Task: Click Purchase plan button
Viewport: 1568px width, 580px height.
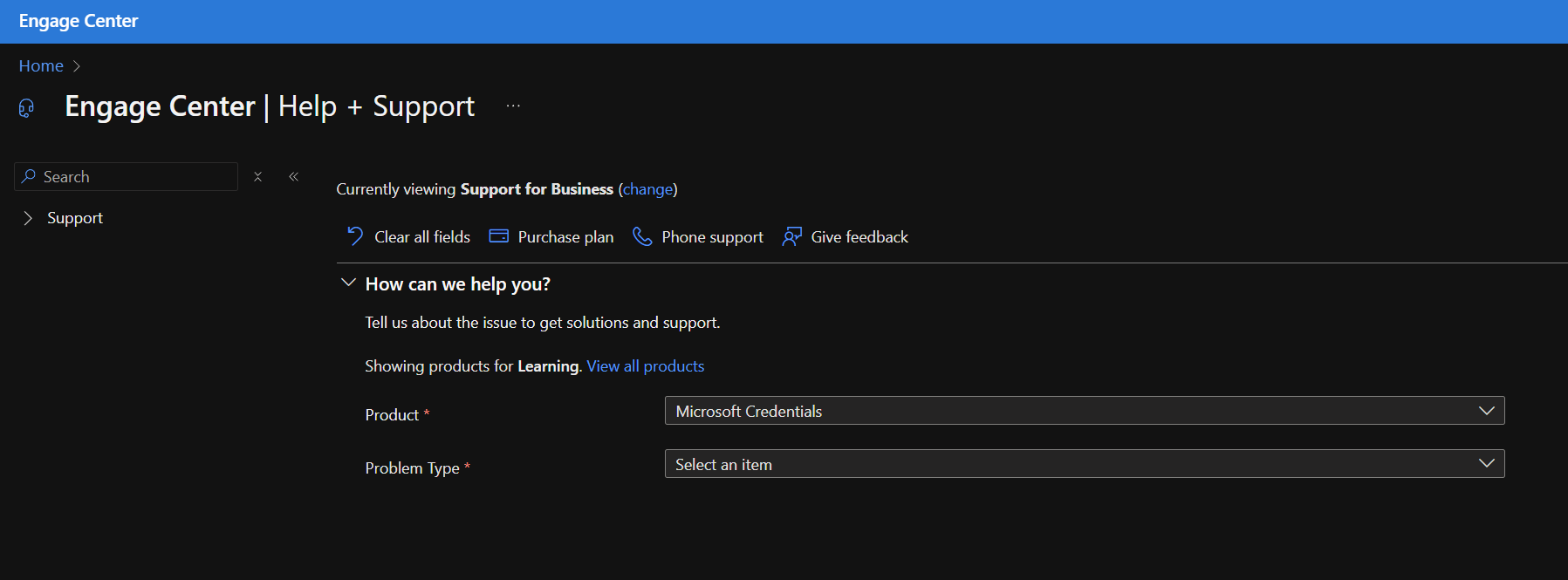Action: (x=551, y=236)
